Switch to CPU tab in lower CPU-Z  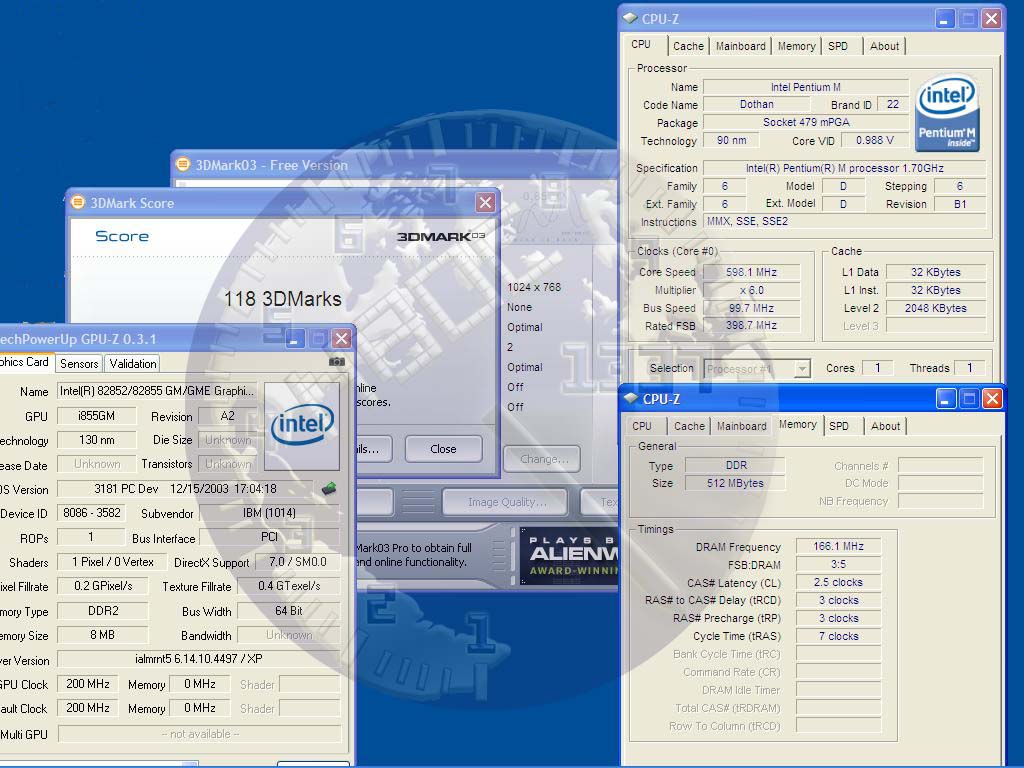coord(642,426)
